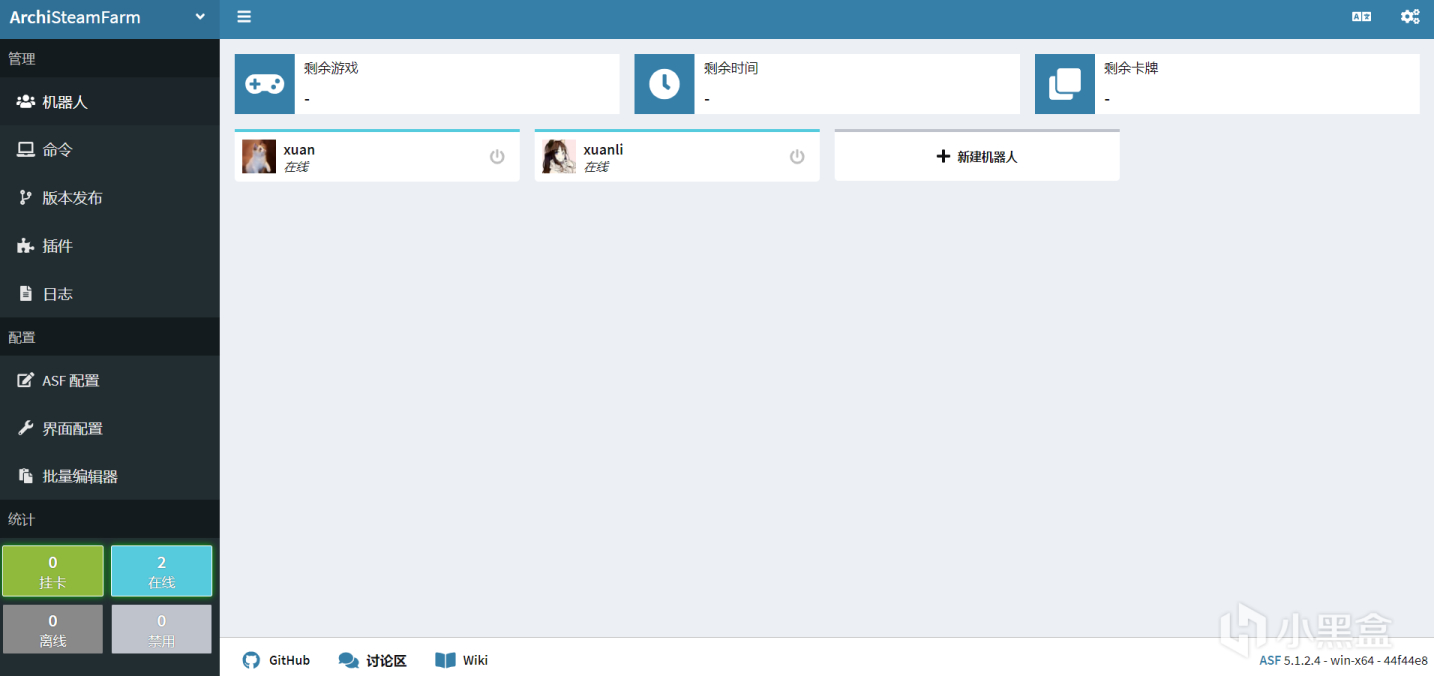Click 在线 status under xuan
The height and width of the screenshot is (676, 1434).
coord(296,167)
